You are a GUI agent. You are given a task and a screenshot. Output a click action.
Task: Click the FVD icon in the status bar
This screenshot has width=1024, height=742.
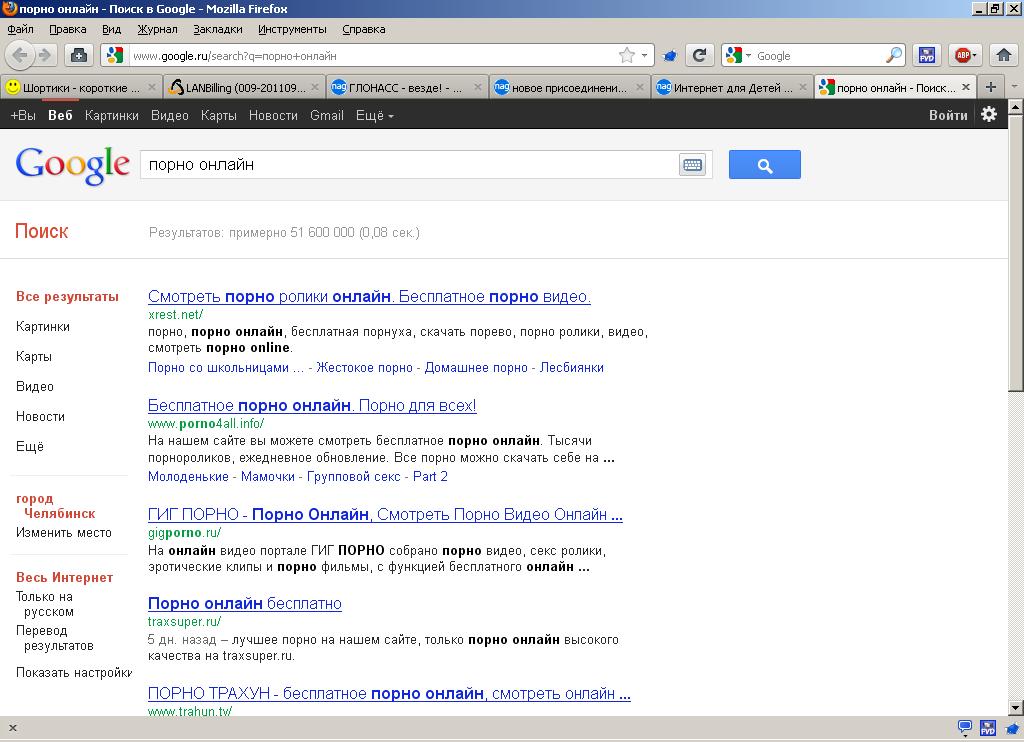[988, 728]
